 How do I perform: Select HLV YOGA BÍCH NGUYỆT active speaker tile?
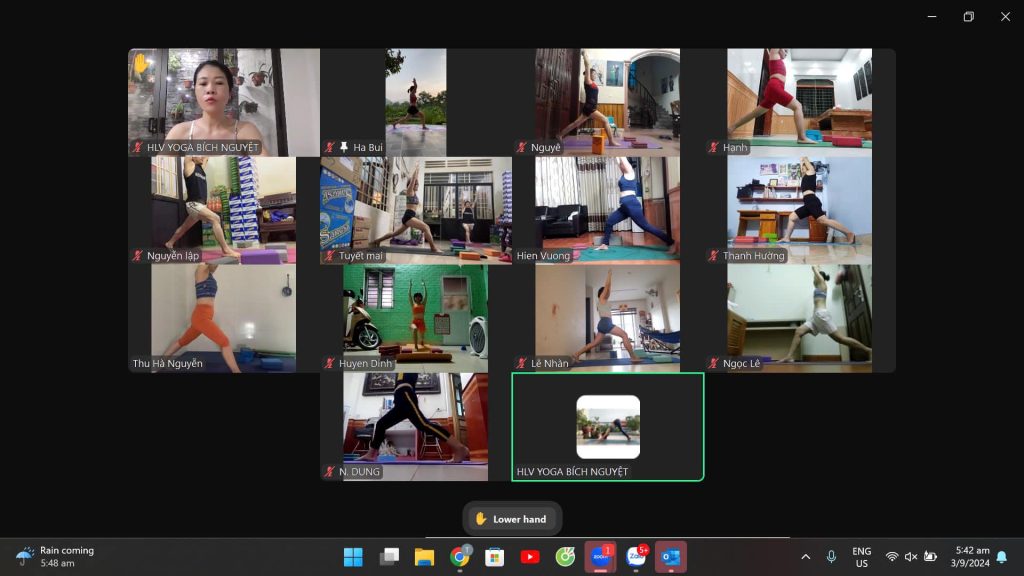pos(608,427)
